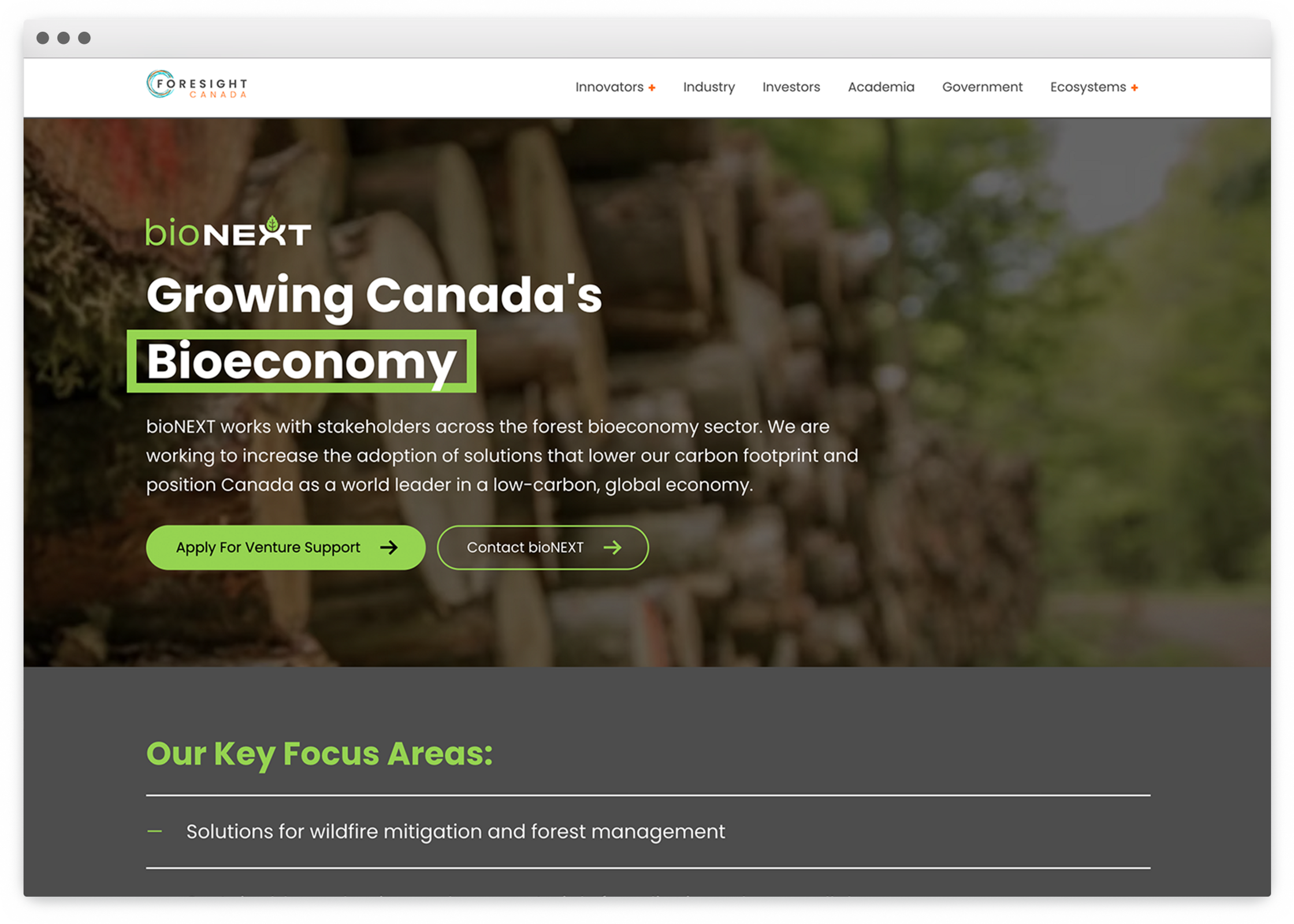Open the Ecosystems dropdown menu
Viewport: 1294px width, 924px height.
[x=1094, y=87]
